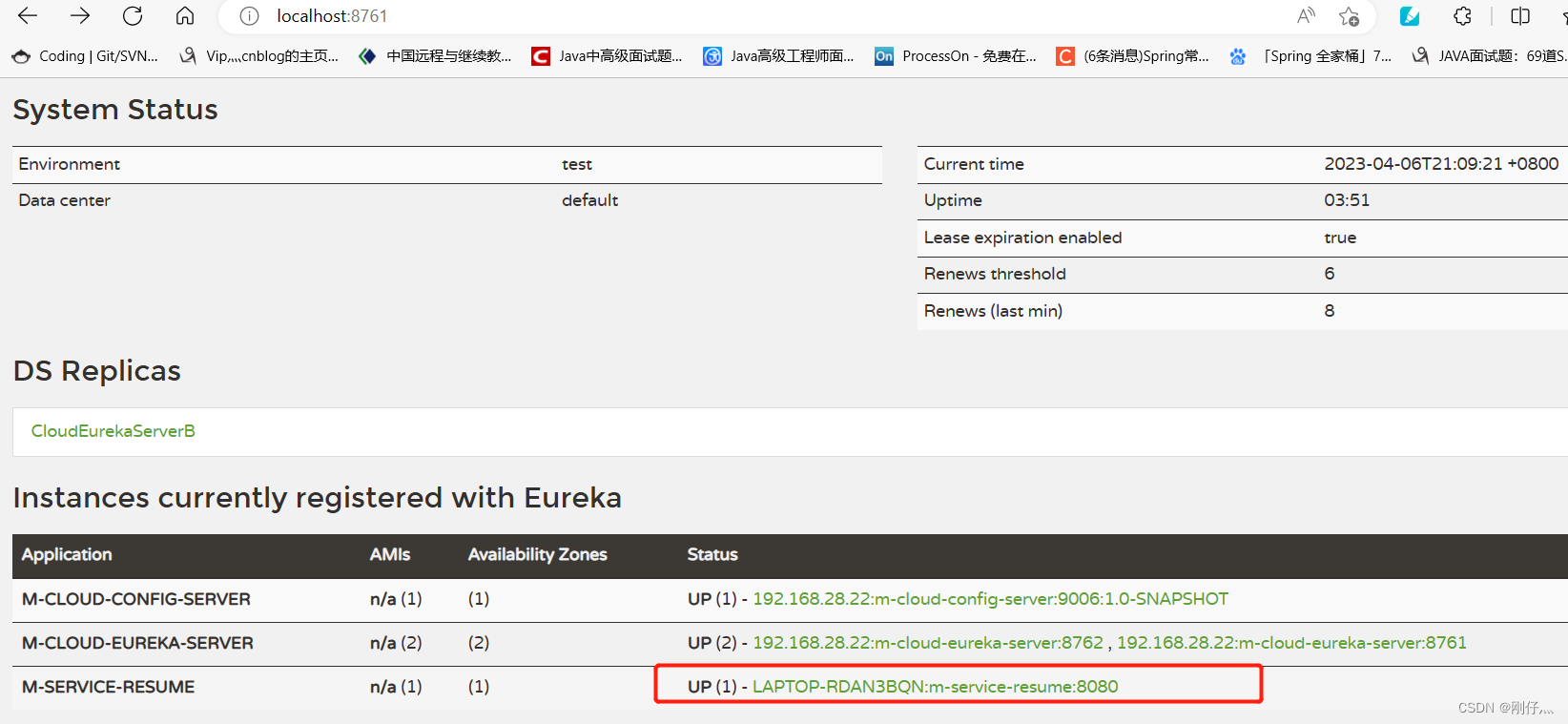Open the browser extensions puzzle icon
The height and width of the screenshot is (724, 1568).
click(1462, 16)
